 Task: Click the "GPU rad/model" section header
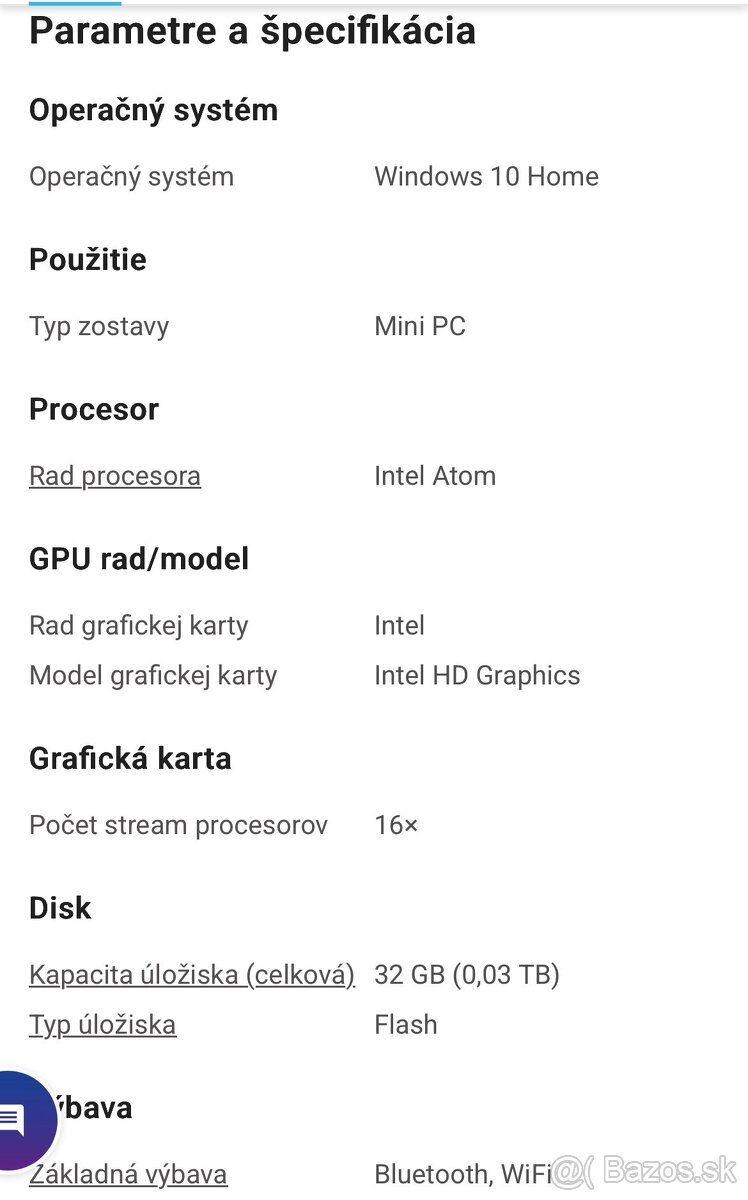click(x=139, y=559)
